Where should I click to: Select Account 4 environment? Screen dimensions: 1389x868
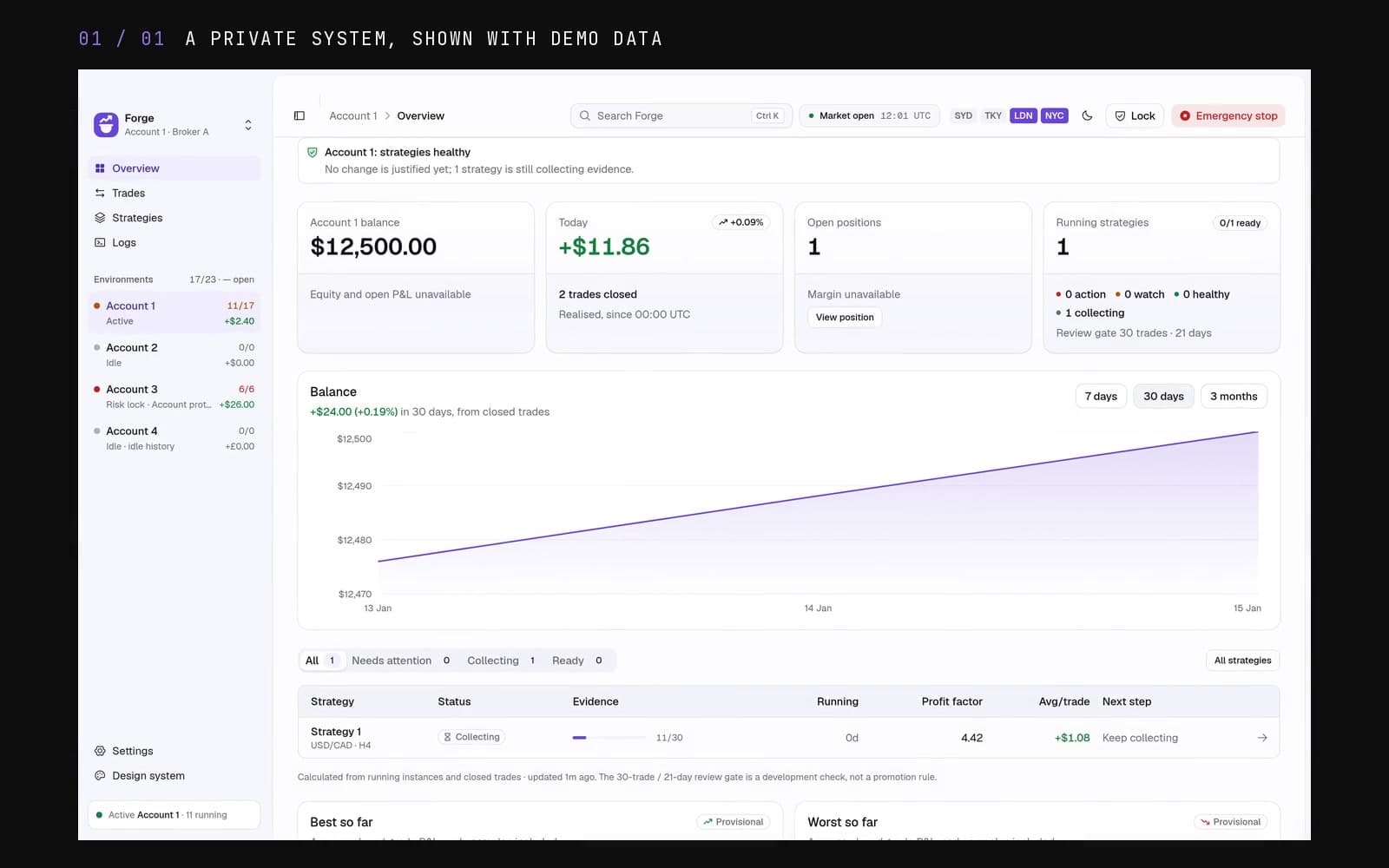tap(174, 438)
